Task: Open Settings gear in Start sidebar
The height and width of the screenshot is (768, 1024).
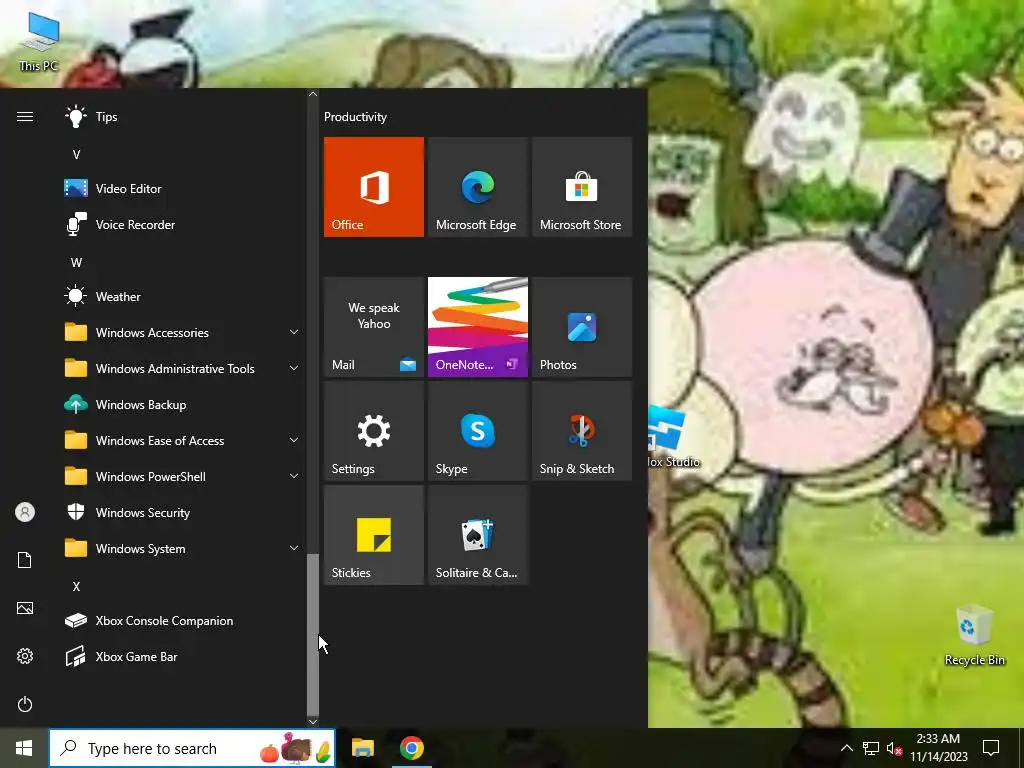Action: tap(25, 656)
